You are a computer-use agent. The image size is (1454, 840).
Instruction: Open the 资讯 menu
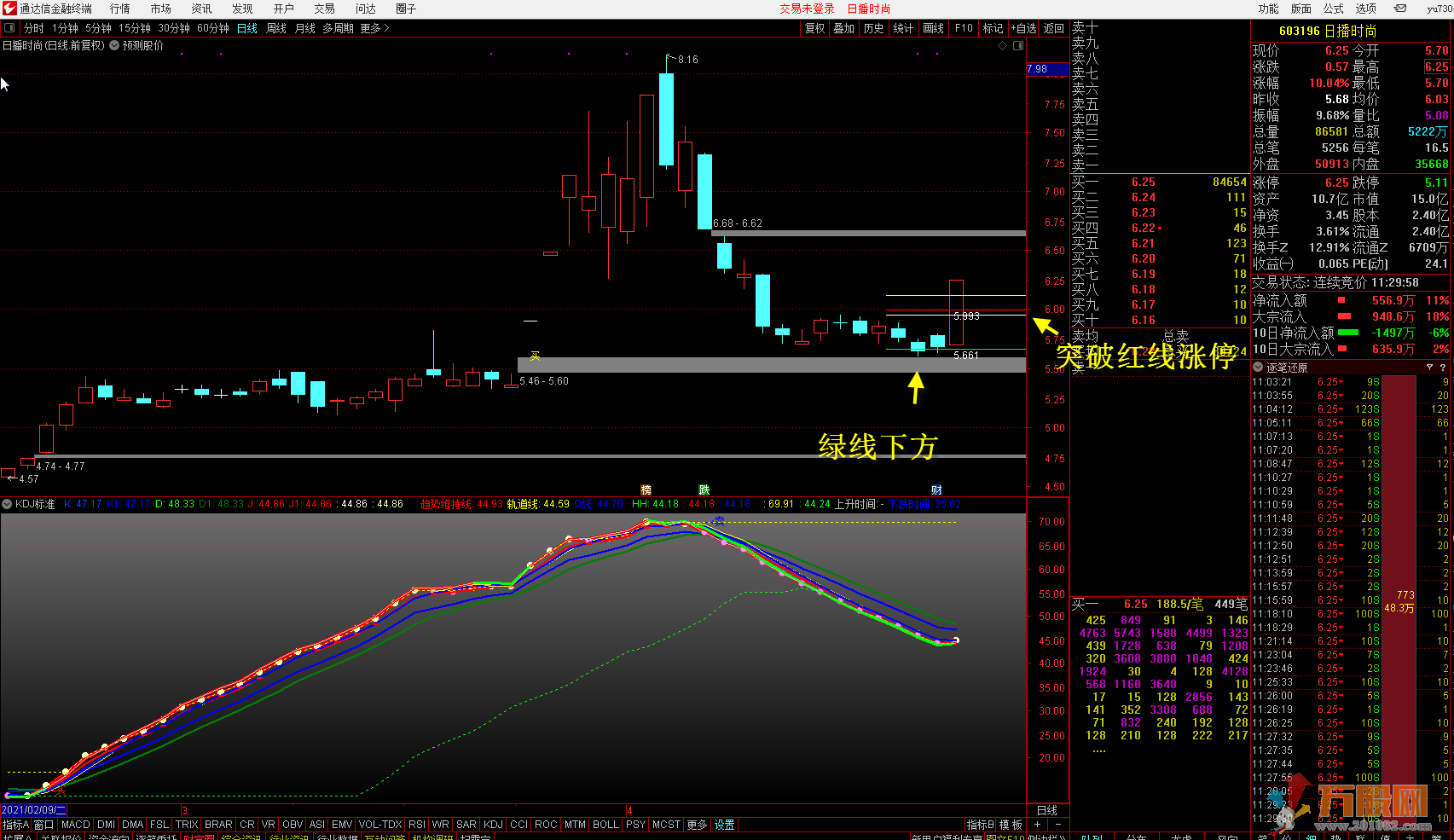[202, 9]
